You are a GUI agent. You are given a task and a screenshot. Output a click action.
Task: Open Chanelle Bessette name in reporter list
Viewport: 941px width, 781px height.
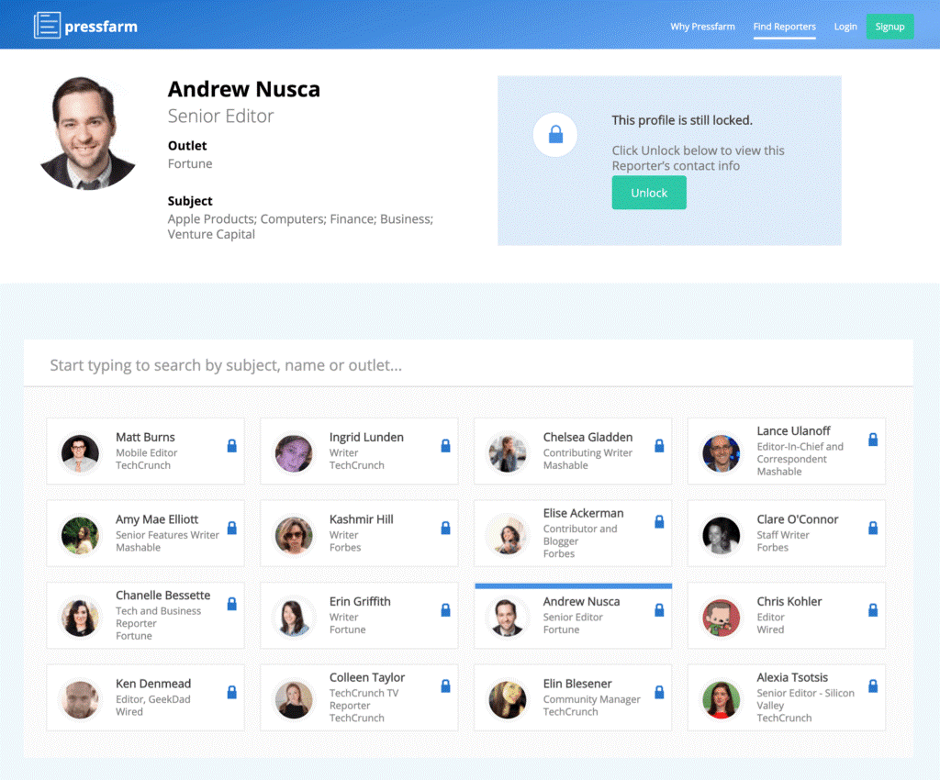coord(163,596)
